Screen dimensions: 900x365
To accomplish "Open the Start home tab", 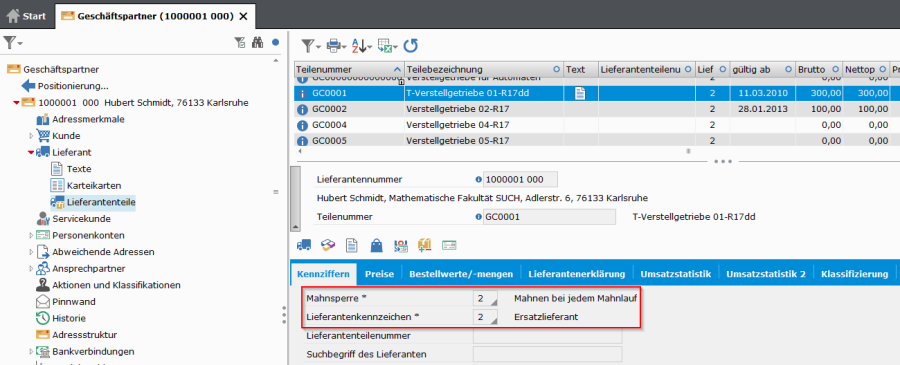I will click(x=26, y=16).
